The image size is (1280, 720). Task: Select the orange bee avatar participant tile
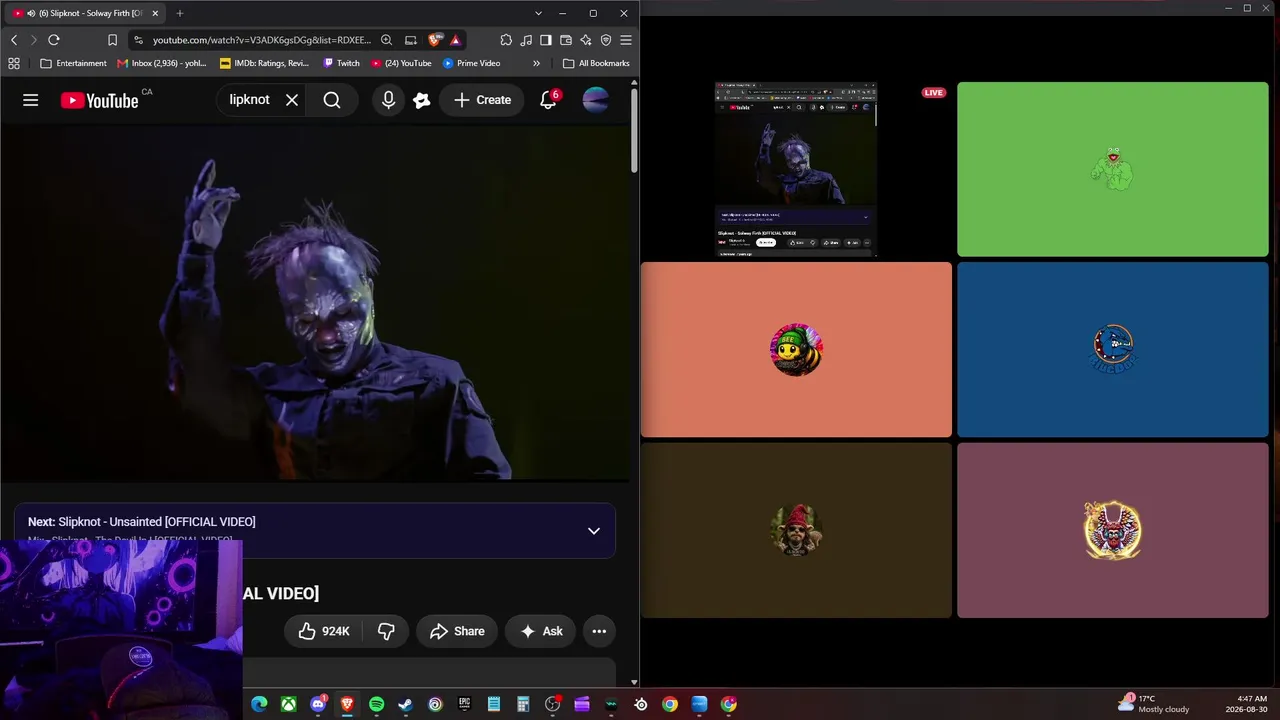click(x=796, y=350)
